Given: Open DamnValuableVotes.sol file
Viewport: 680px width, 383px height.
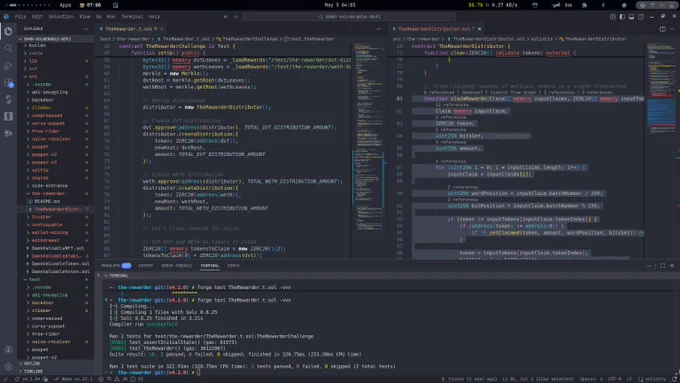Looking at the screenshot, I should click(x=56, y=272).
